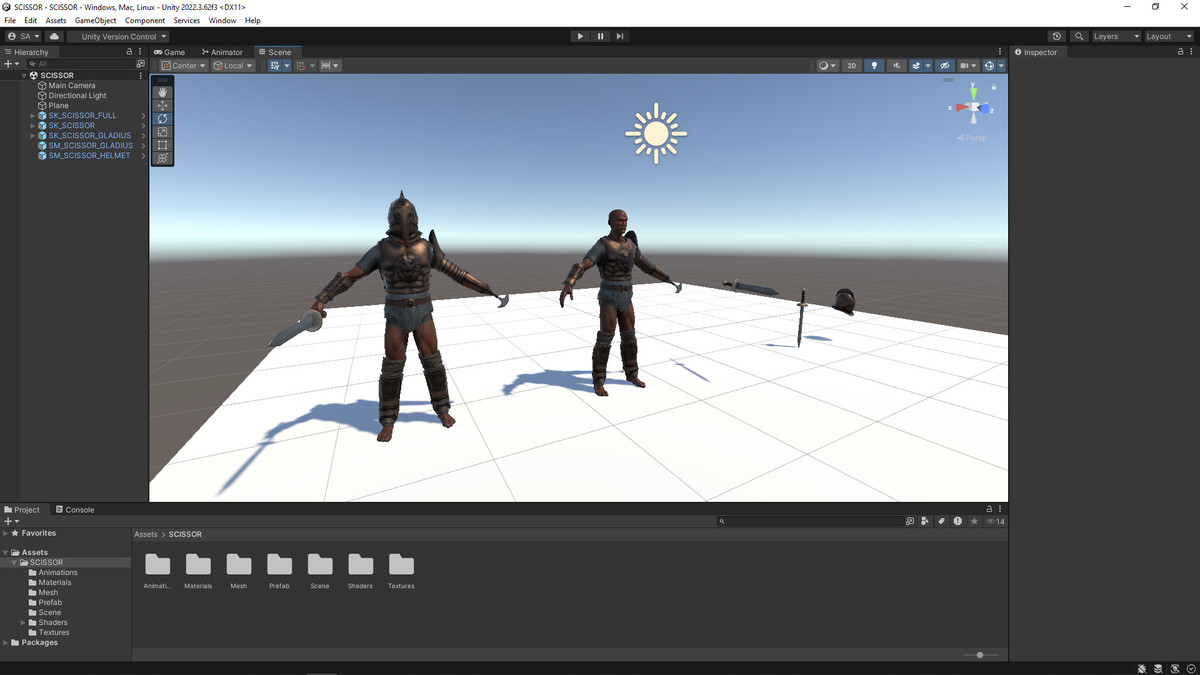Collapse SCISSOR scene in Hierarchy
1200x675 pixels.
[x=23, y=75]
